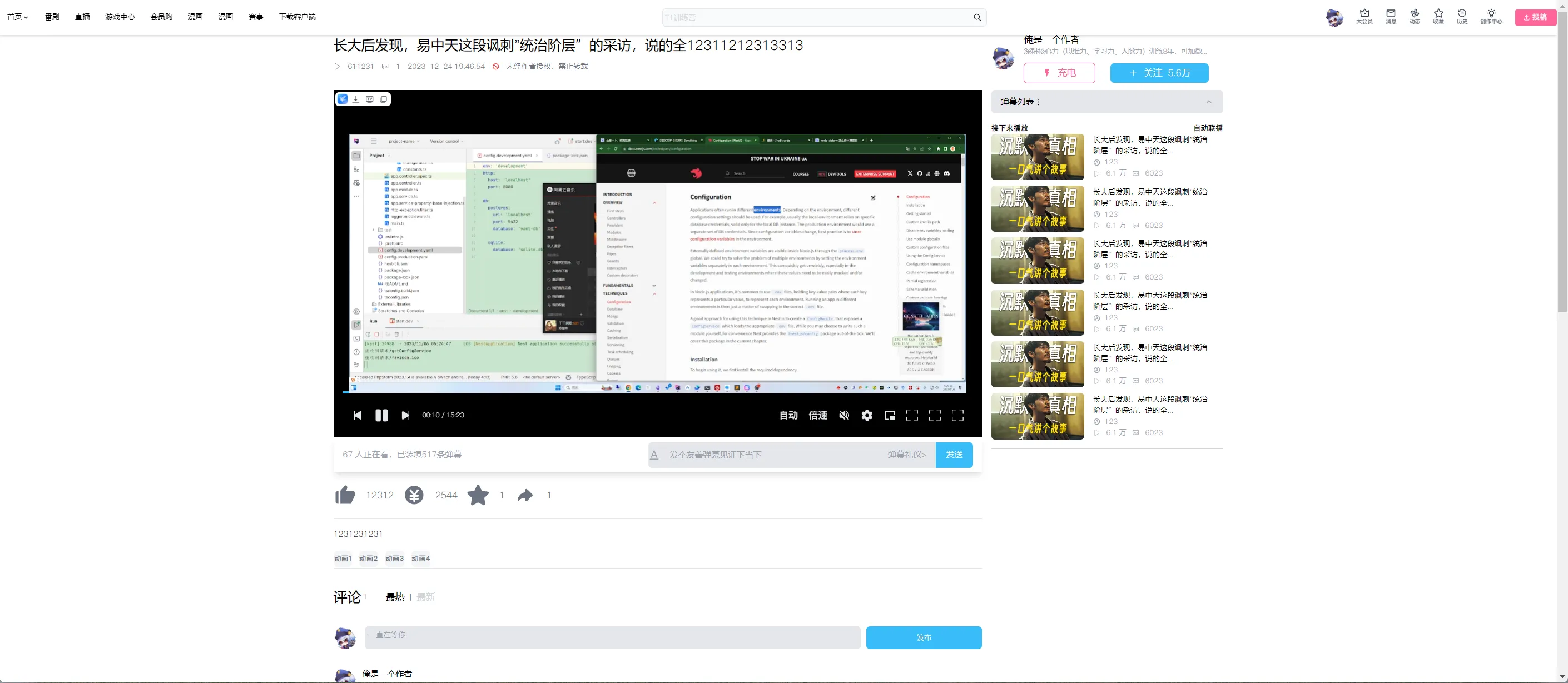Viewport: 1568px width, 683px height.
Task: Click the TV cast icon on video overlay
Action: tap(369, 99)
